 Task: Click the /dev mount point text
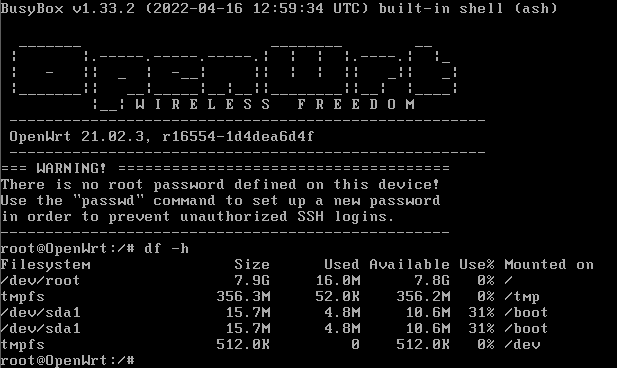(522, 345)
